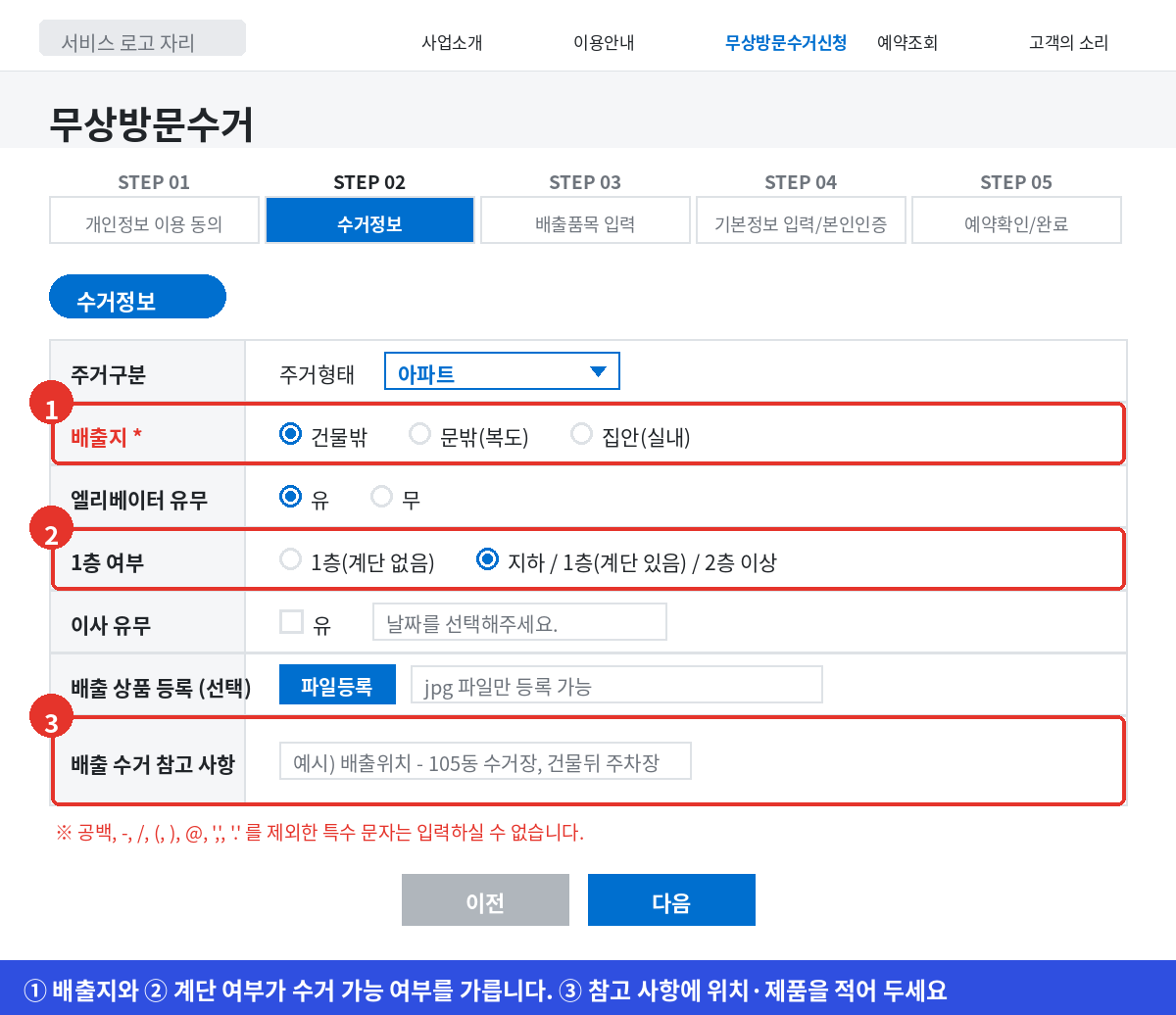Click the 배출 상품 등록 (선택) label

pyautogui.click(x=162, y=688)
